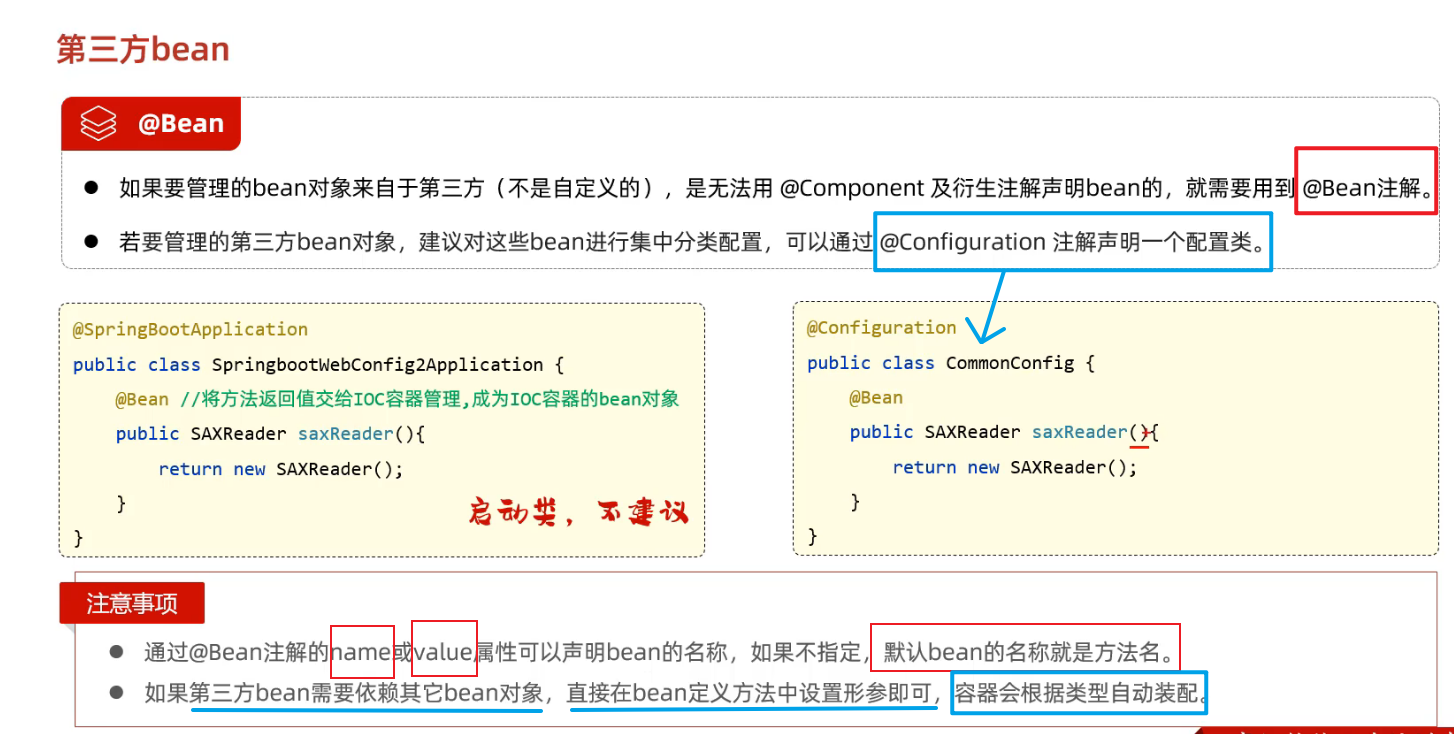This screenshot has width=1454, height=734.
Task: Select the CommonConfig class name
Action: [x=1010, y=362]
